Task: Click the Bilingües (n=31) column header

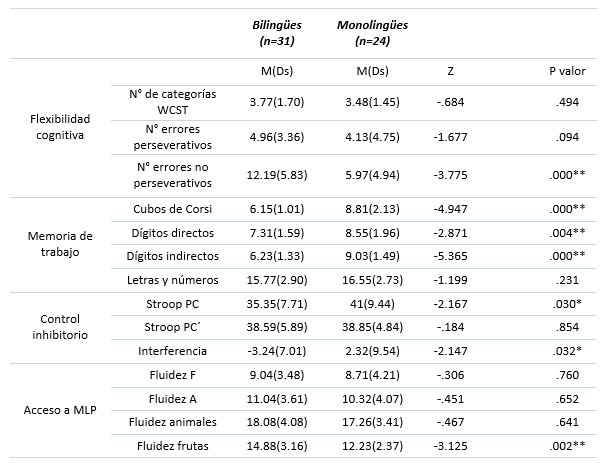Action: pos(279,31)
